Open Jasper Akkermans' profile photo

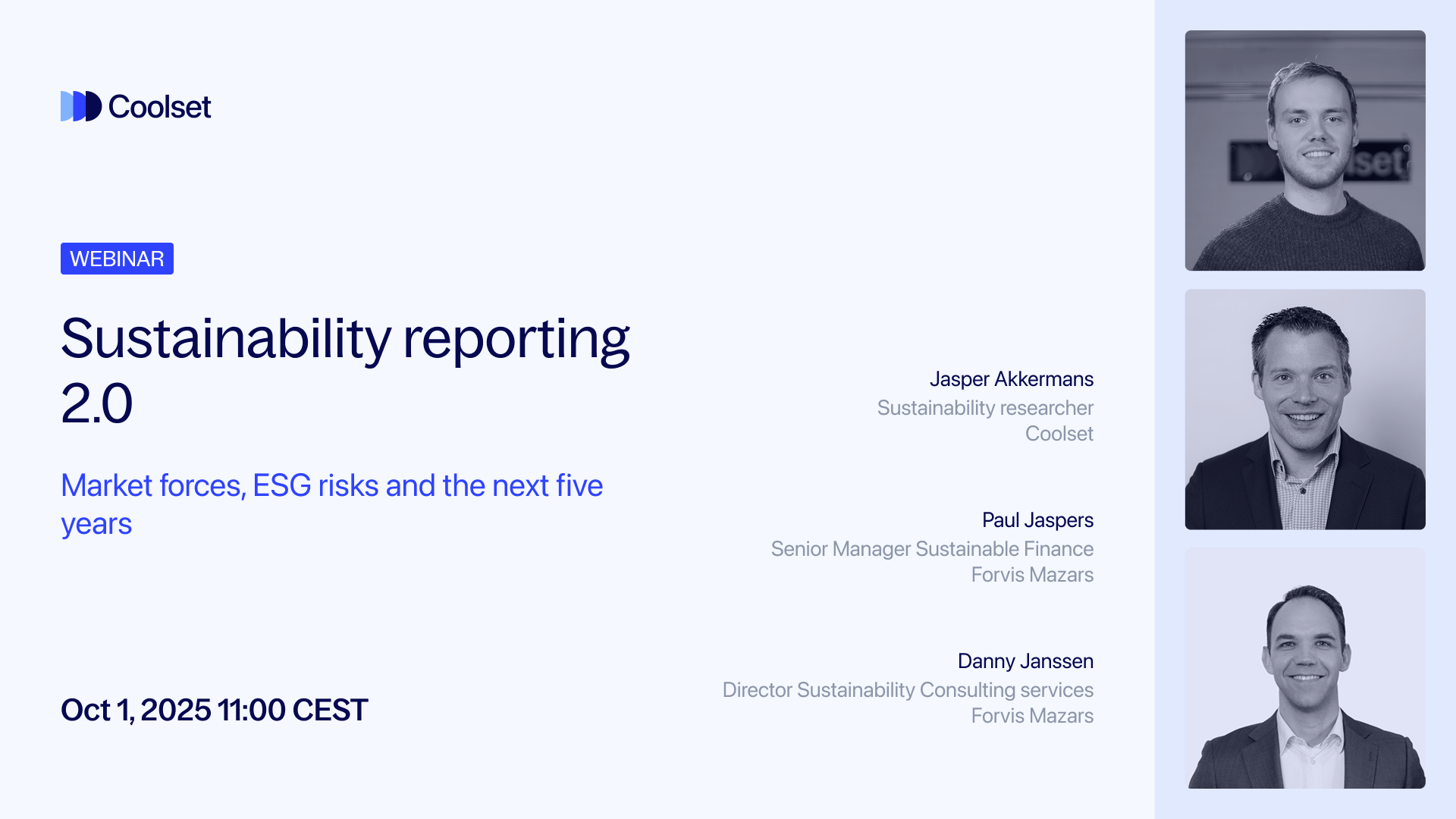(1304, 150)
